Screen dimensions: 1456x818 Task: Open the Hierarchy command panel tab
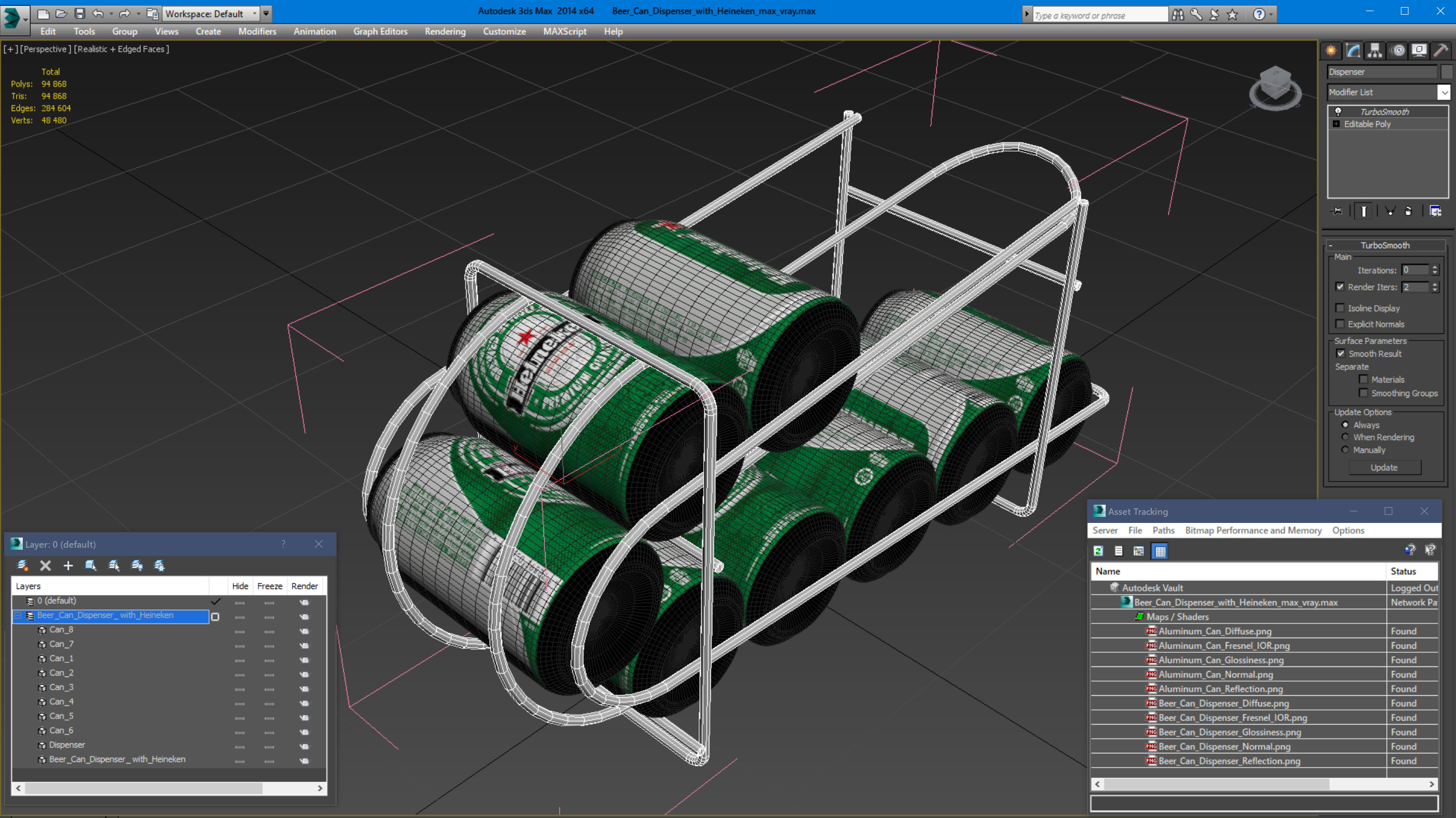pyautogui.click(x=1375, y=51)
